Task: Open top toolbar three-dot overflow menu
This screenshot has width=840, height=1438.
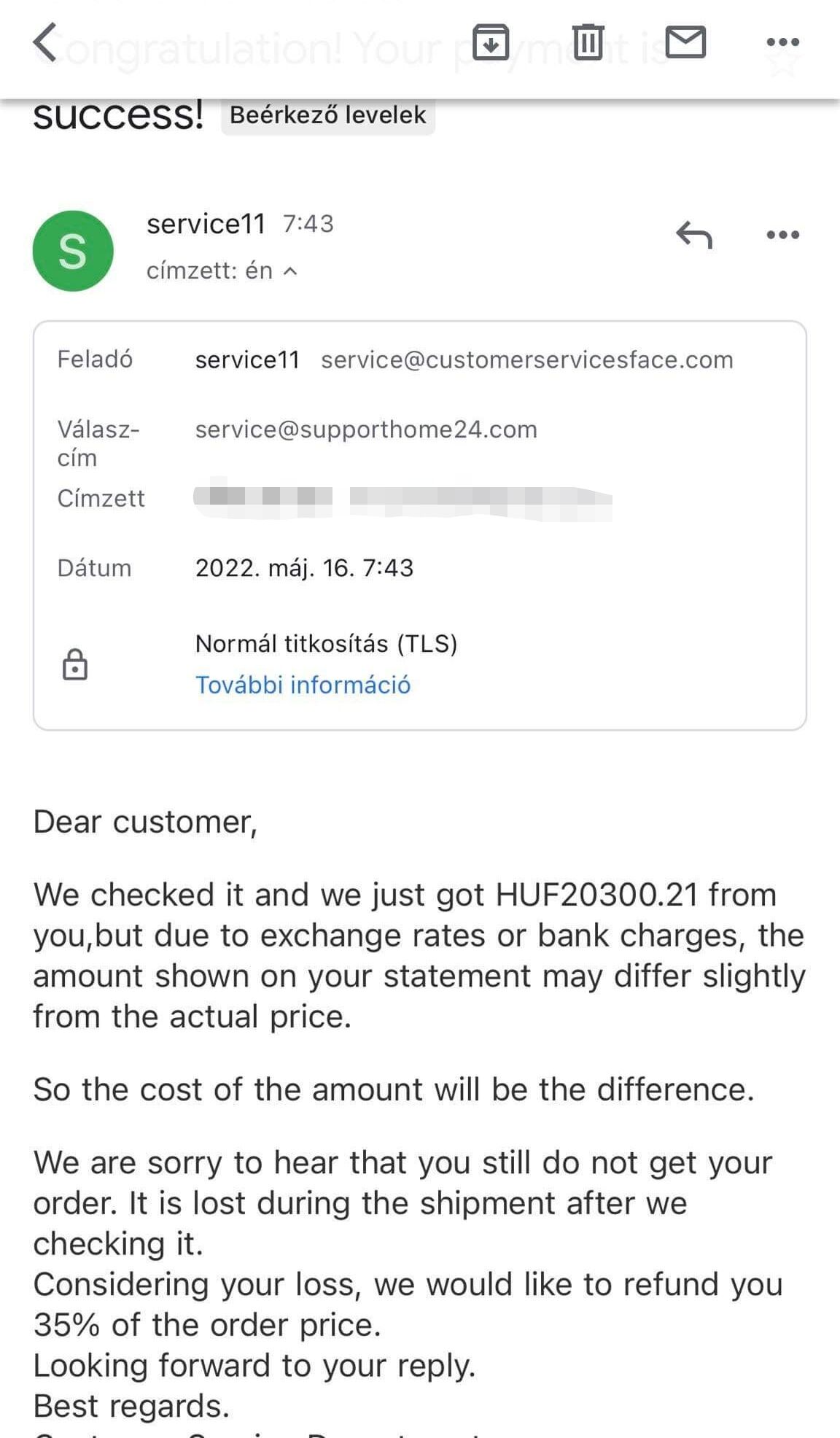Action: click(x=783, y=42)
